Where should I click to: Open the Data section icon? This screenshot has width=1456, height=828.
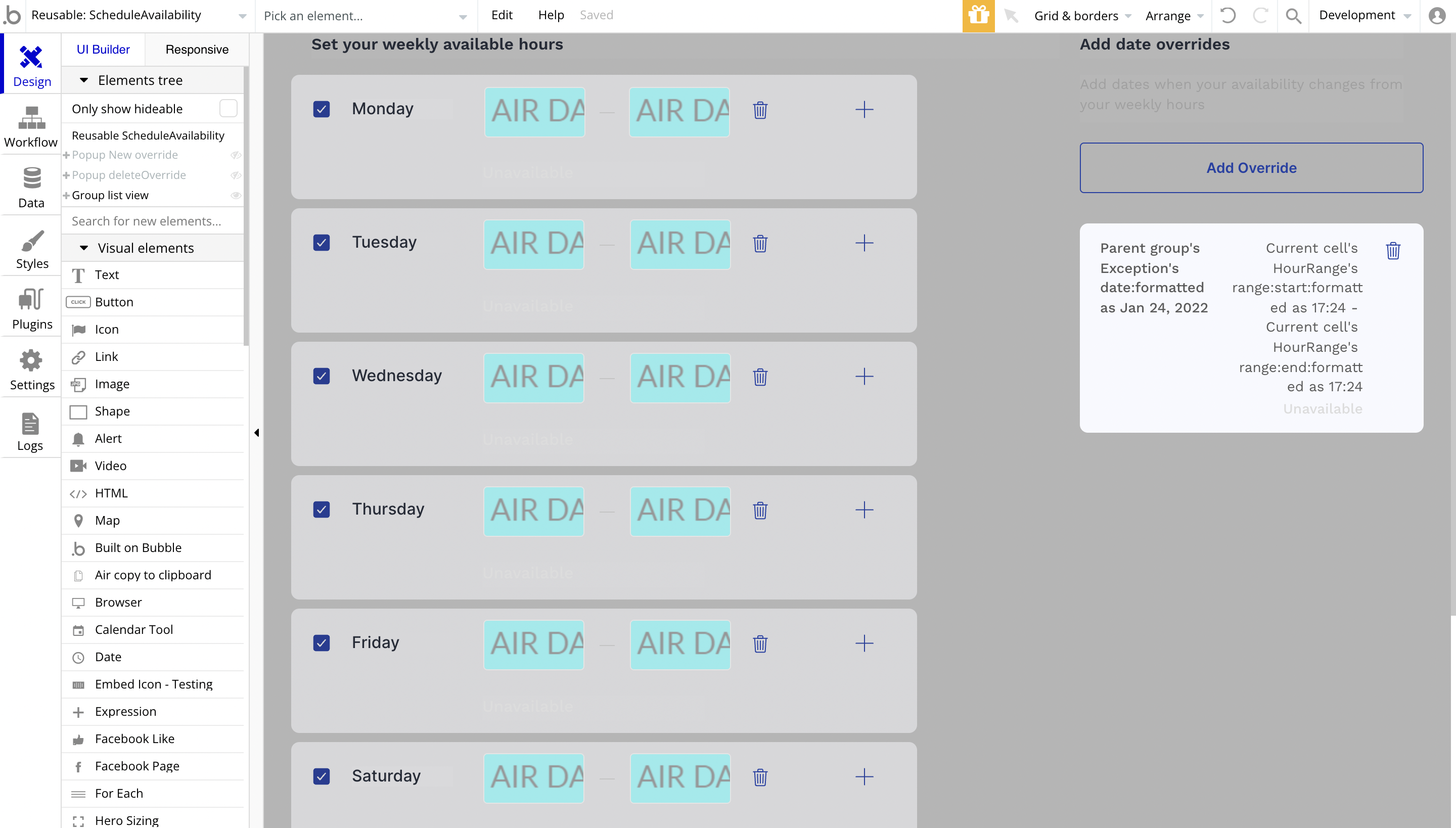click(x=31, y=188)
